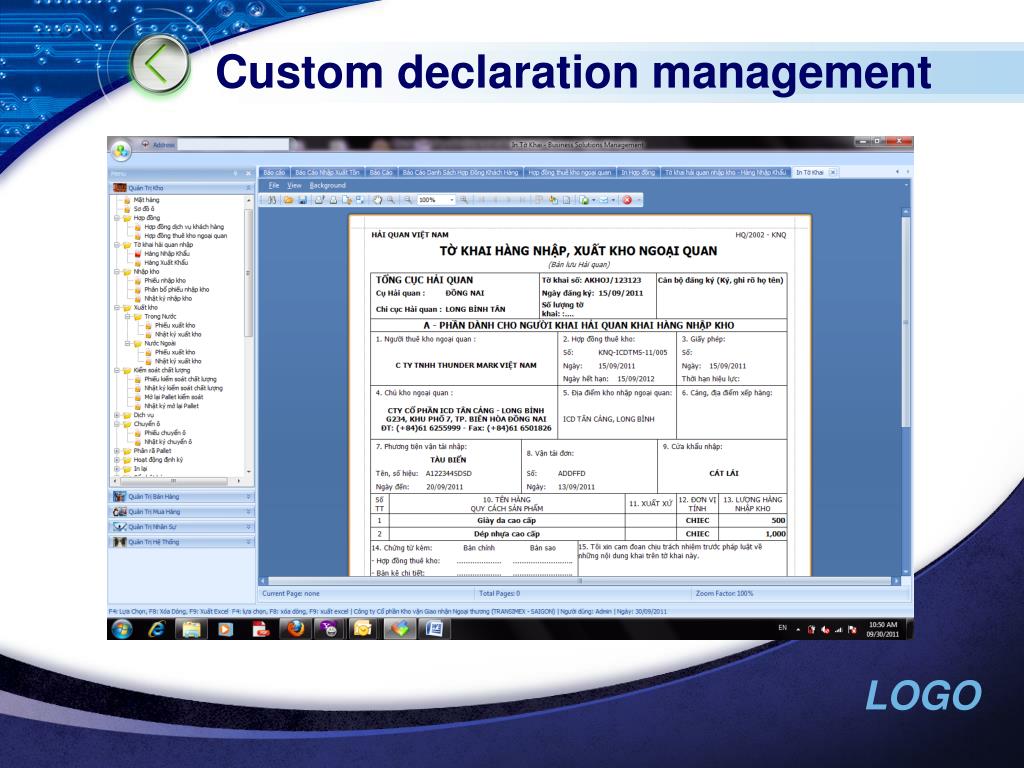Click the open folder icon in report toolbar
Image resolution: width=1024 pixels, height=768 pixels.
[x=288, y=200]
